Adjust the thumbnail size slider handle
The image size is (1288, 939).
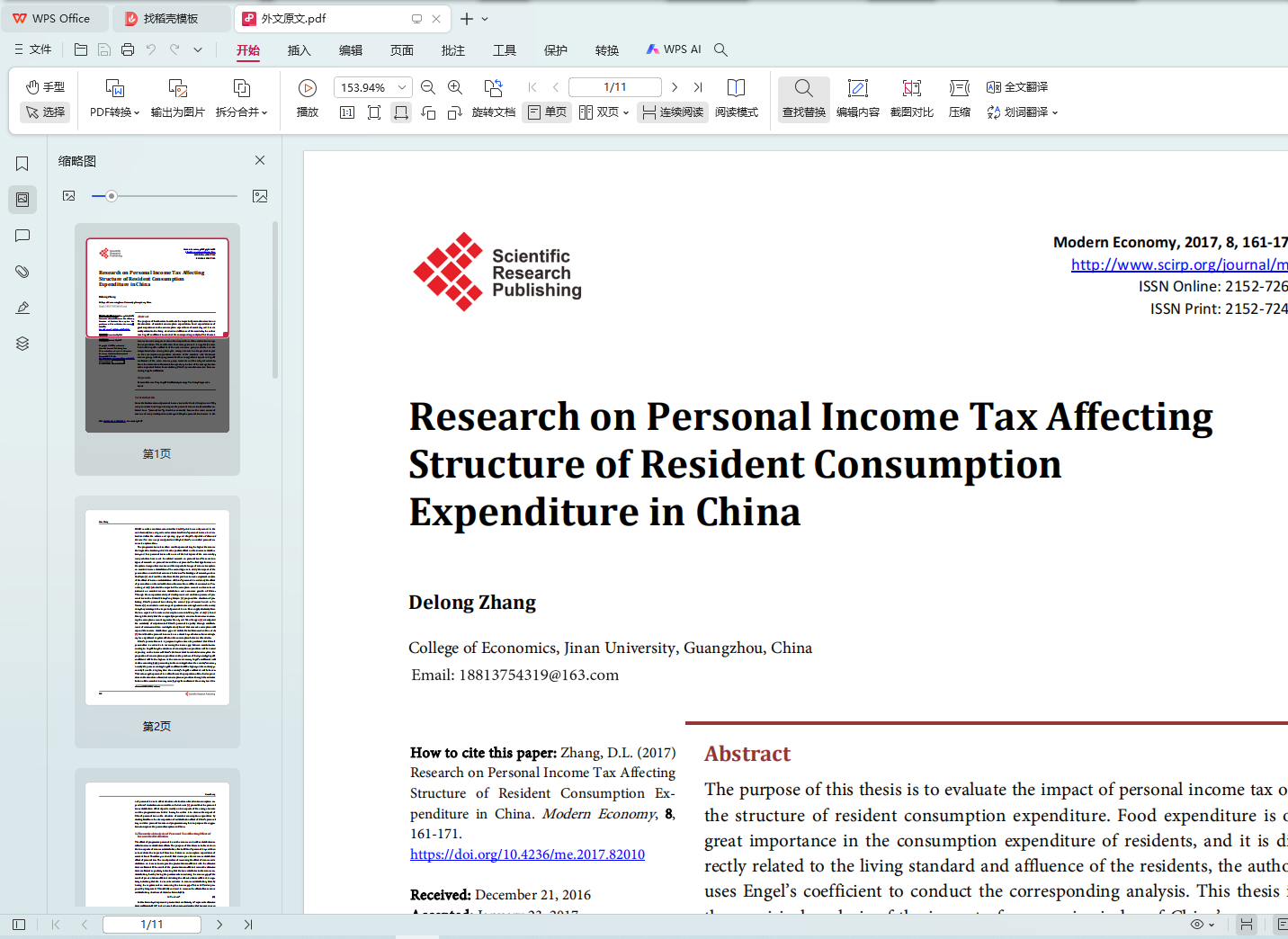pyautogui.click(x=112, y=196)
